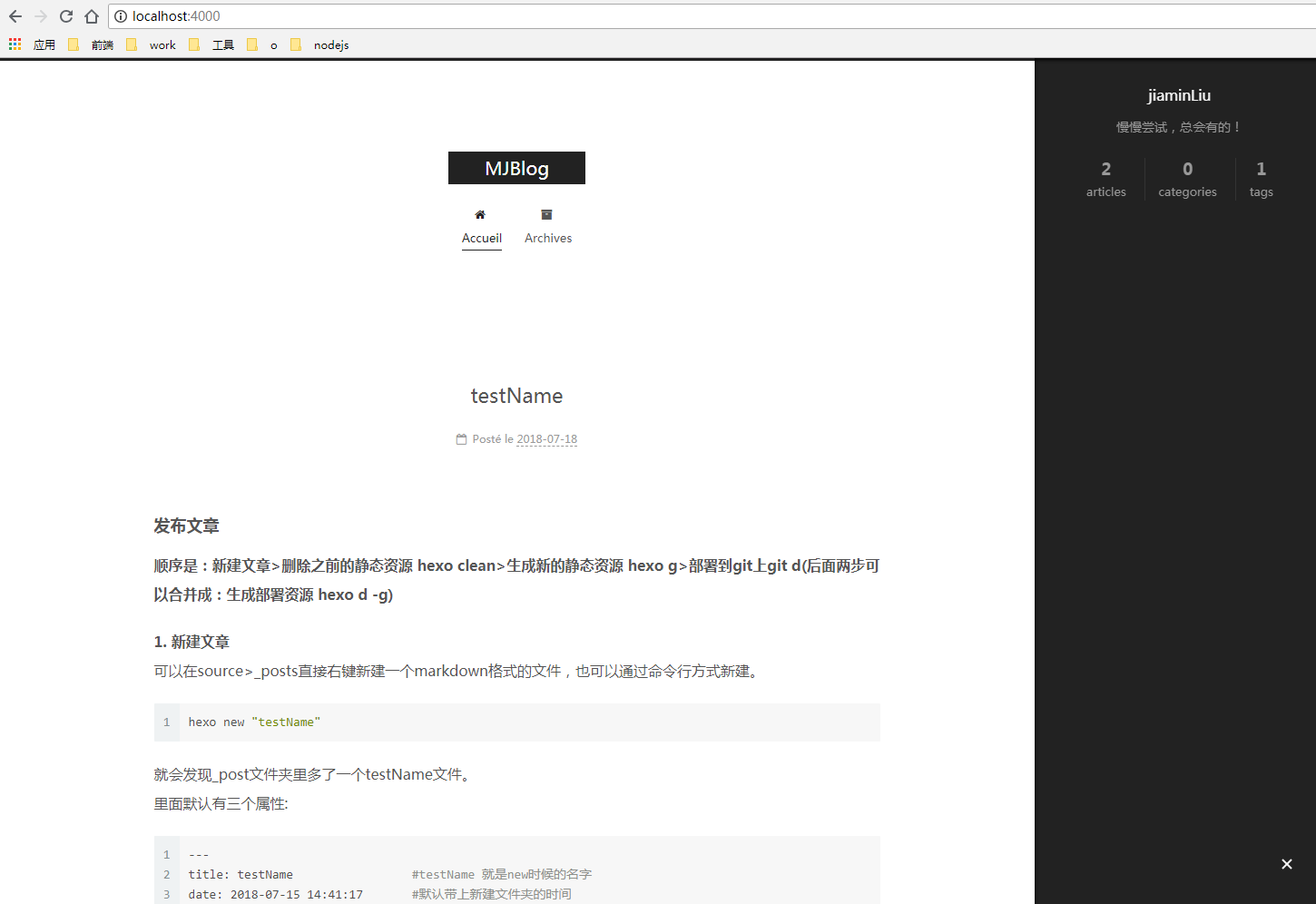Click the sidebar motto 慢慢尝试，总会有的！
The height and width of the screenshot is (904, 1316).
1179,127
